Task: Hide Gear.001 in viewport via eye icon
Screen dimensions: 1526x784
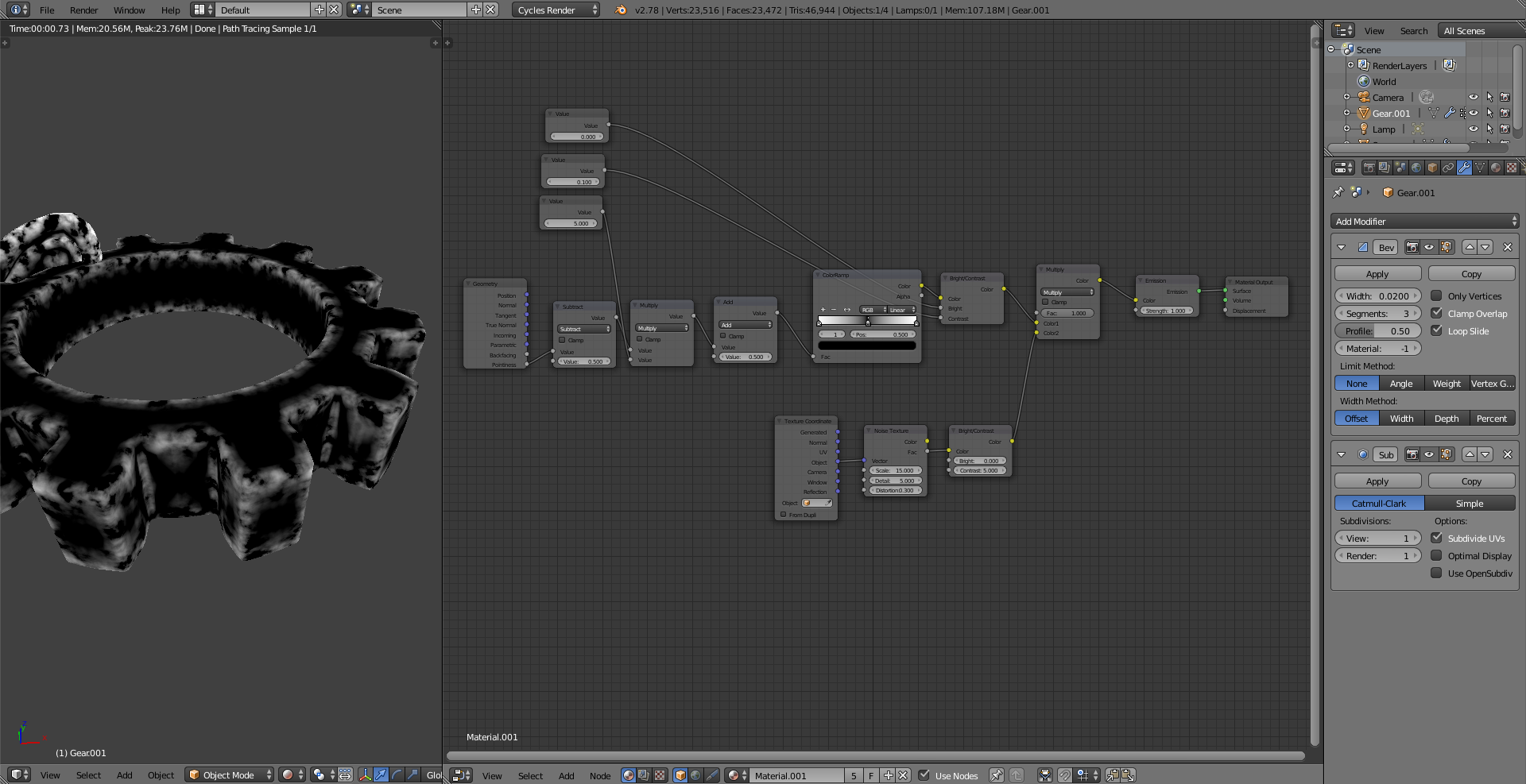Action: tap(1474, 113)
